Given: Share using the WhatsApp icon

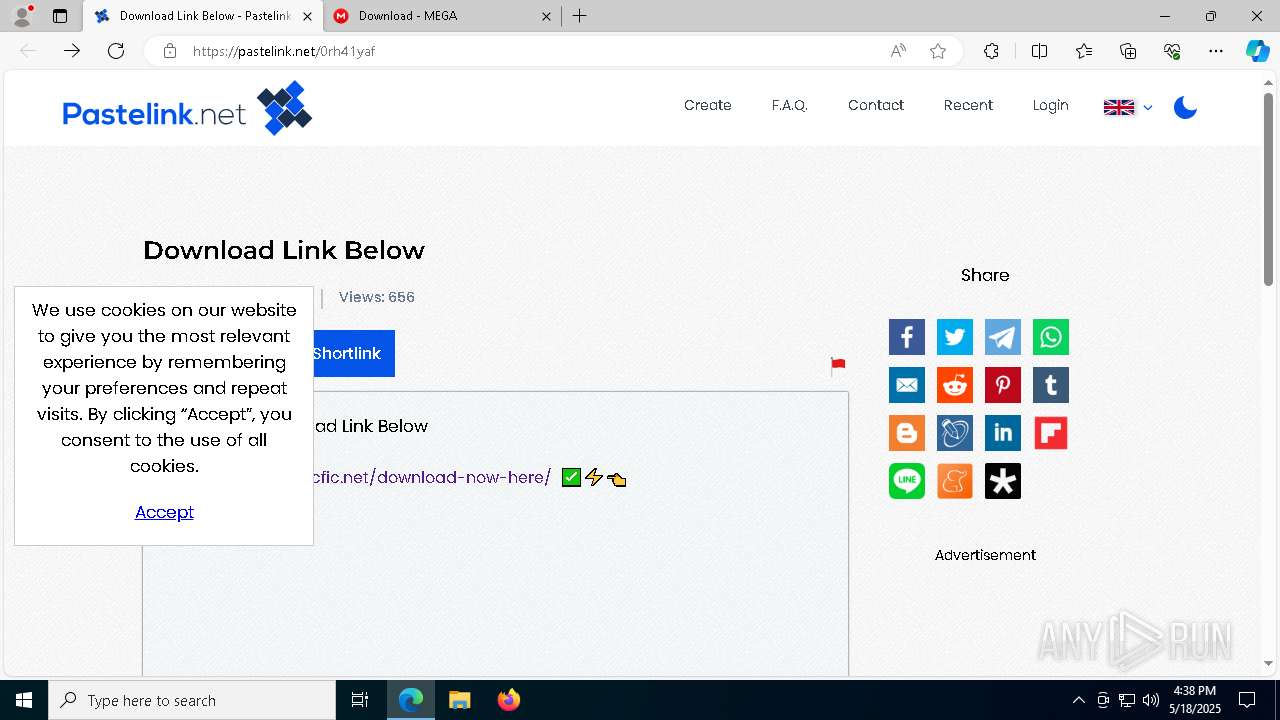Looking at the screenshot, I should click(x=1051, y=337).
